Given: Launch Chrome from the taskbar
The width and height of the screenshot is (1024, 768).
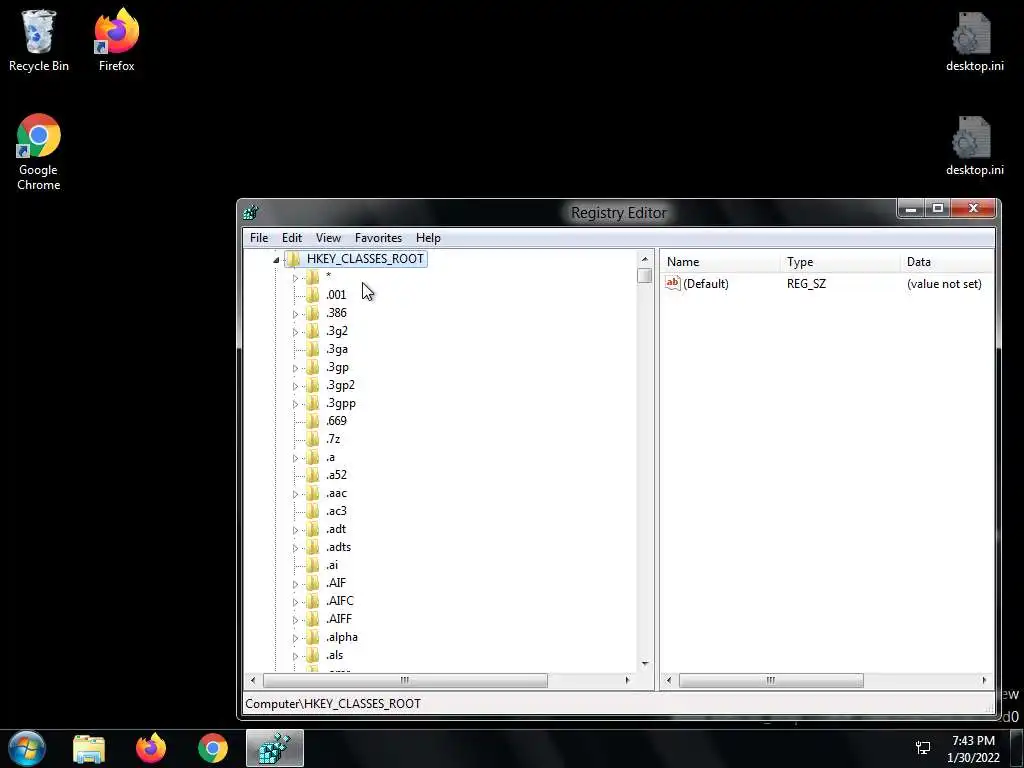Looking at the screenshot, I should tap(213, 748).
